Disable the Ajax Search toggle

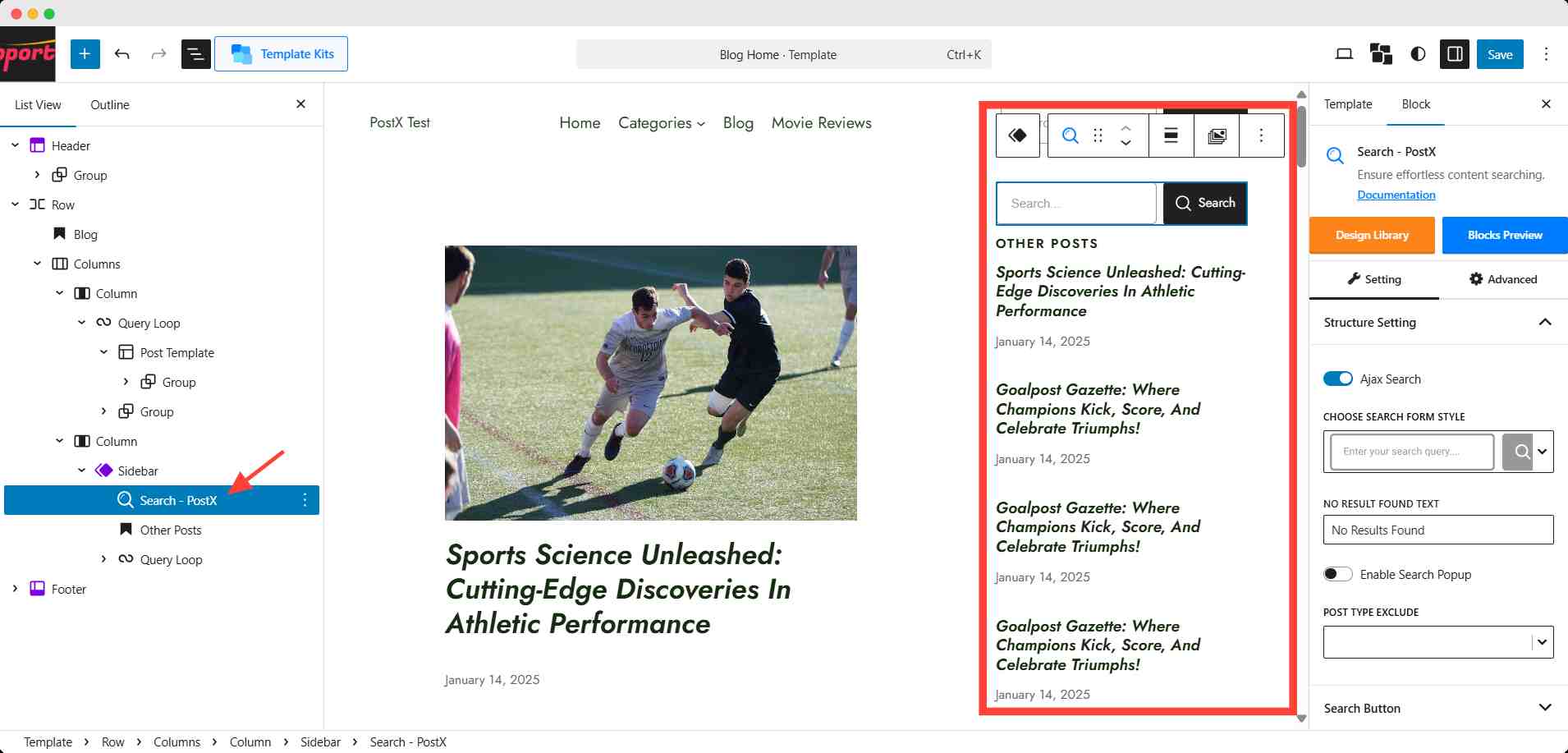[1337, 379]
